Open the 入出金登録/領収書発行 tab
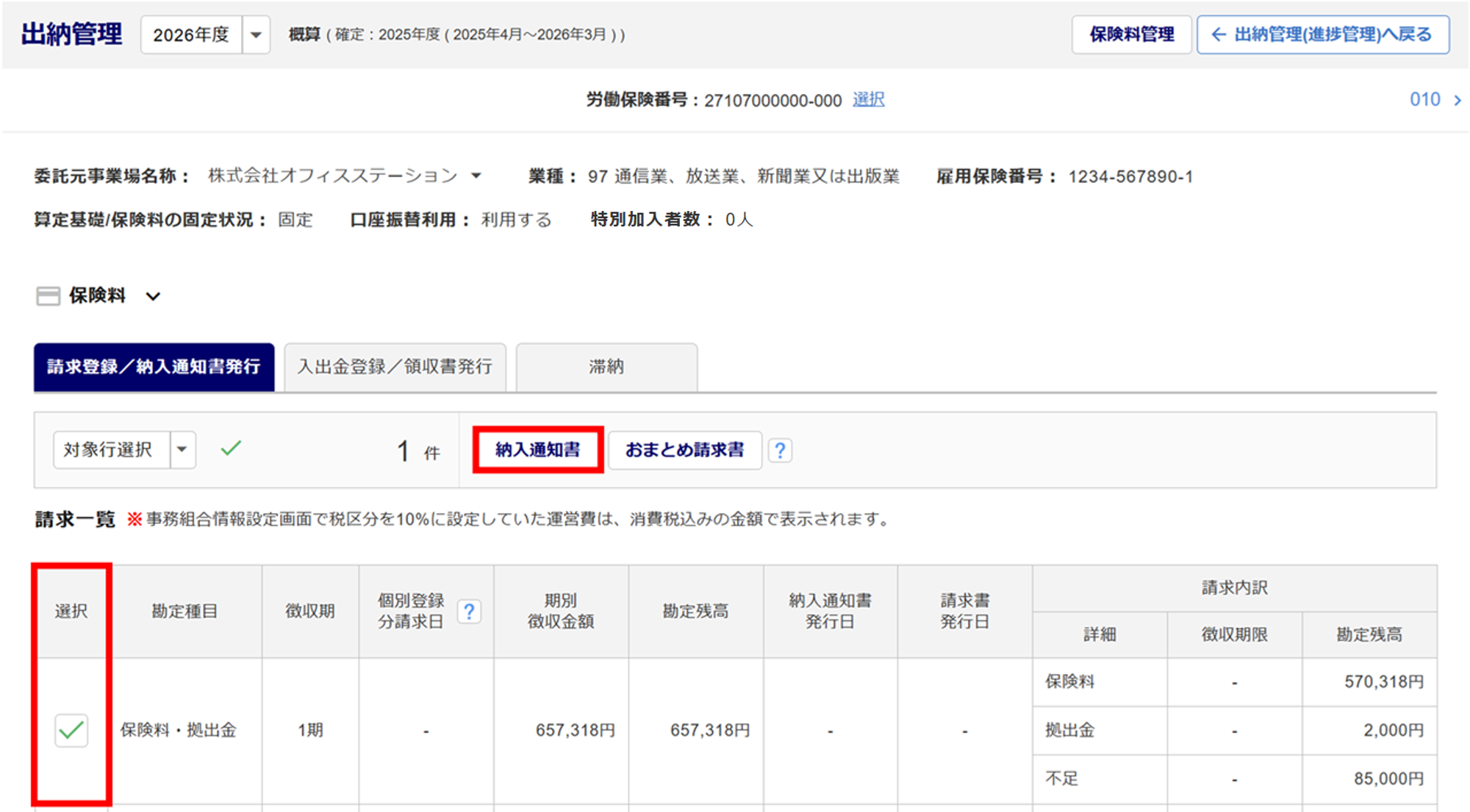 (x=395, y=367)
